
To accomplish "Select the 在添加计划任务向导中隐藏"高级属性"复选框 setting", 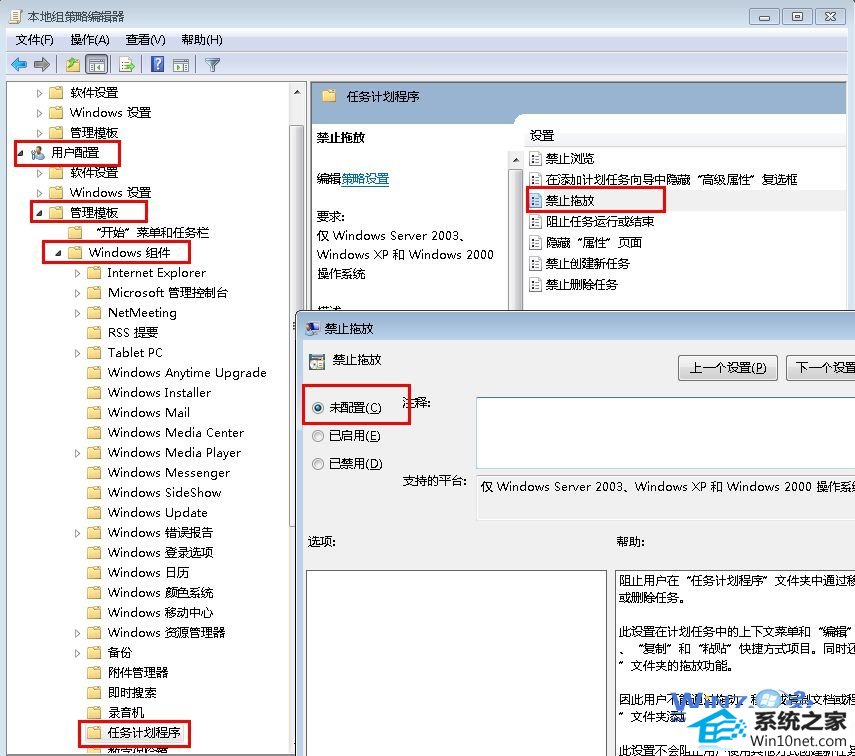I will [x=672, y=179].
